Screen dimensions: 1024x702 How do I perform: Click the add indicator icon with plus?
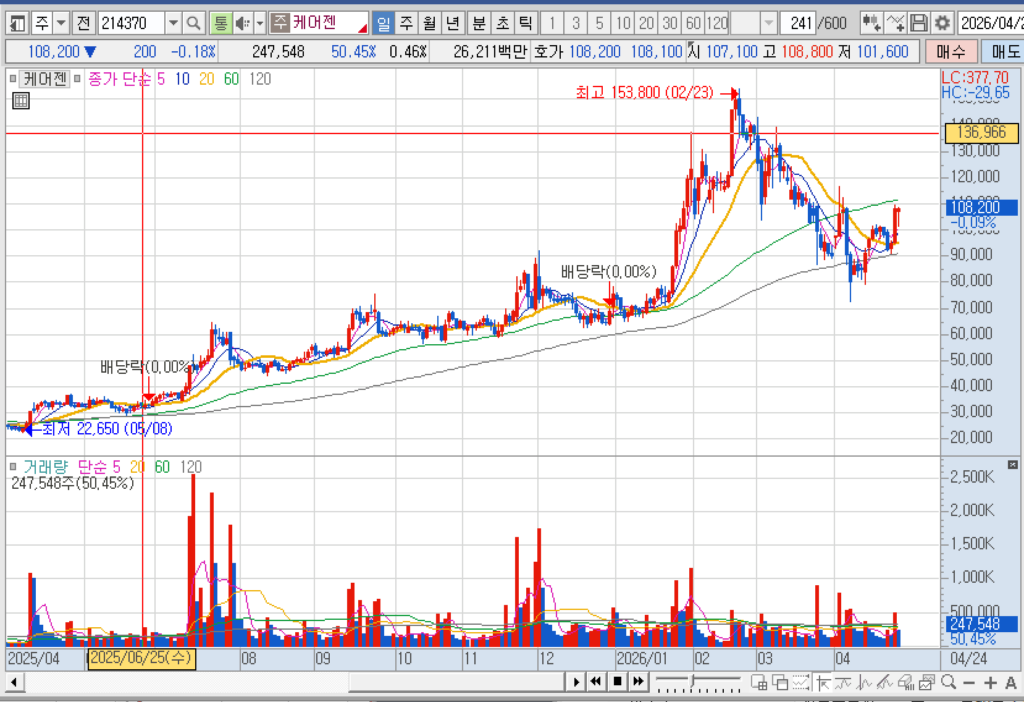(897, 24)
